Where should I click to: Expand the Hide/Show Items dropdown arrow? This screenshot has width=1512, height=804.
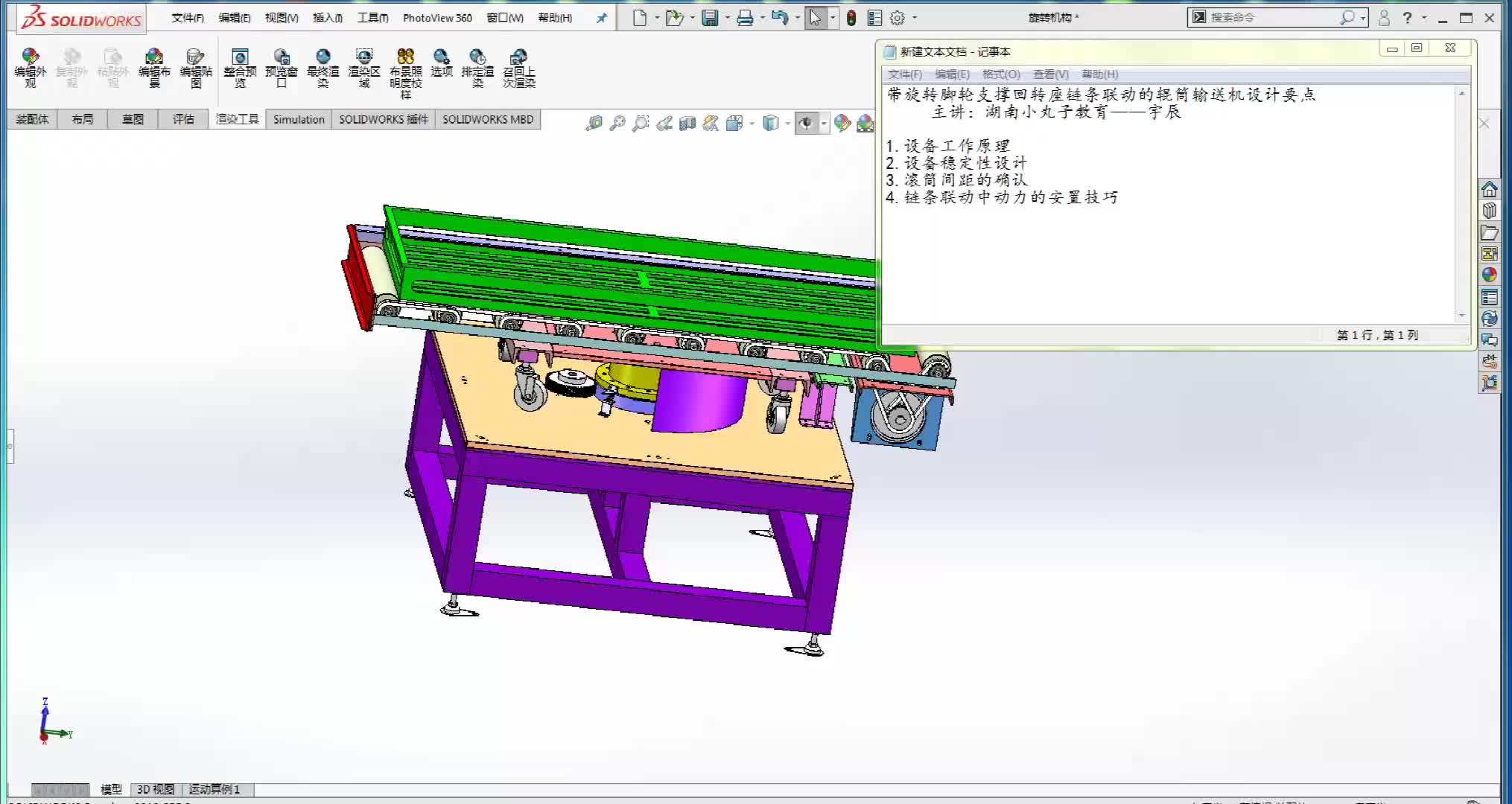(x=824, y=124)
